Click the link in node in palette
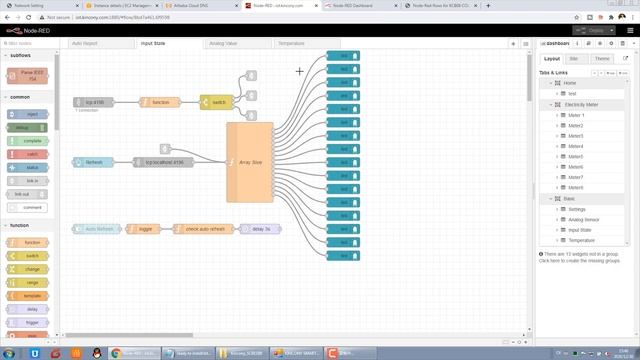640x360 pixels. 28,181
